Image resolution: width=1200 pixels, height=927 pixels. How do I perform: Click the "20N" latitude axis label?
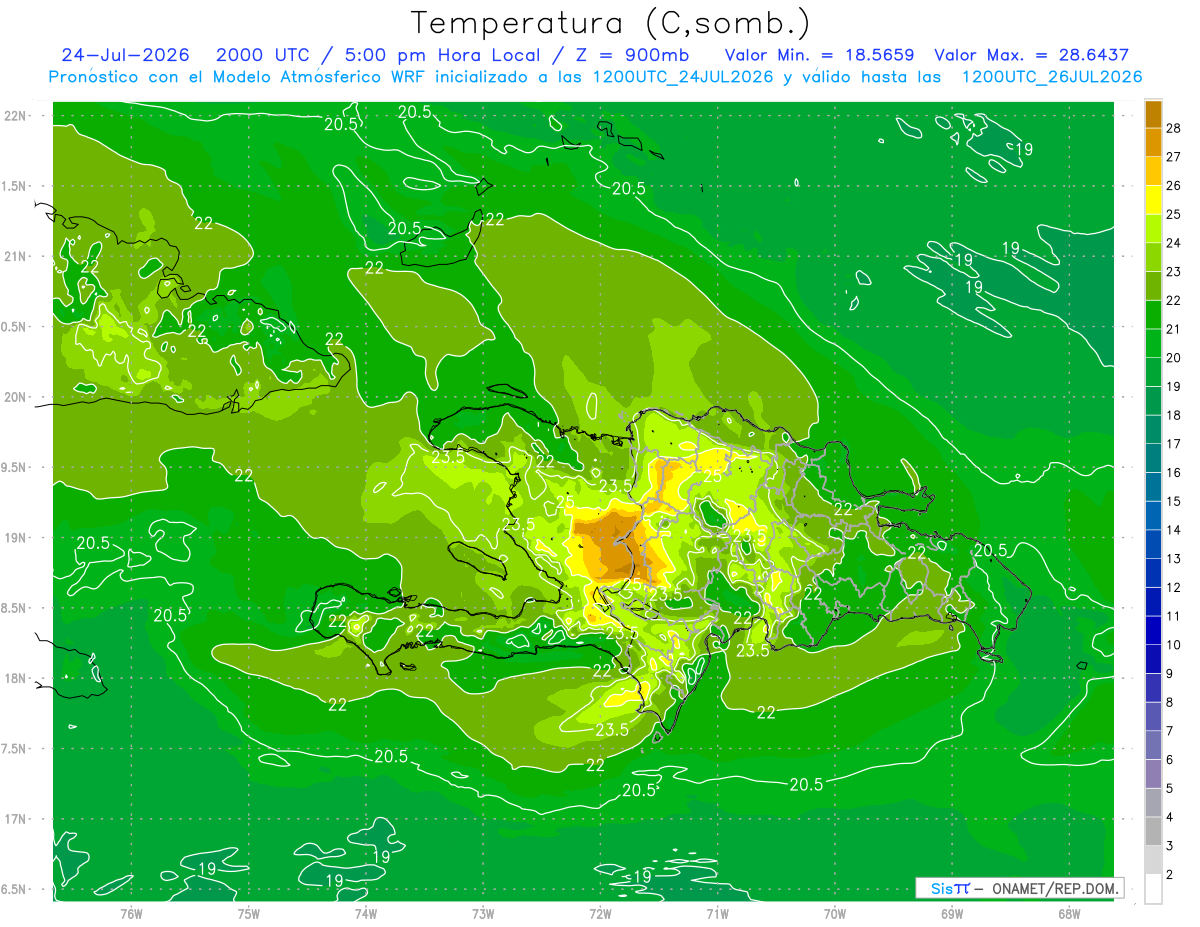coord(15,397)
